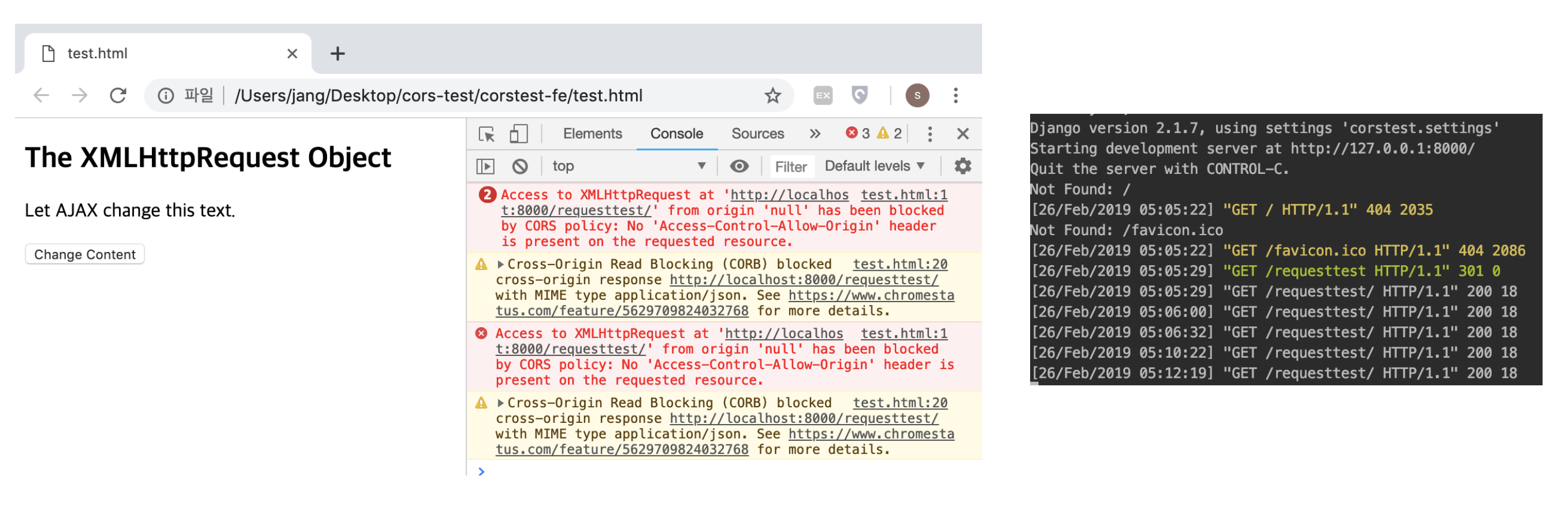
Task: Open the Default levels dropdown
Action: pyautogui.click(x=874, y=166)
